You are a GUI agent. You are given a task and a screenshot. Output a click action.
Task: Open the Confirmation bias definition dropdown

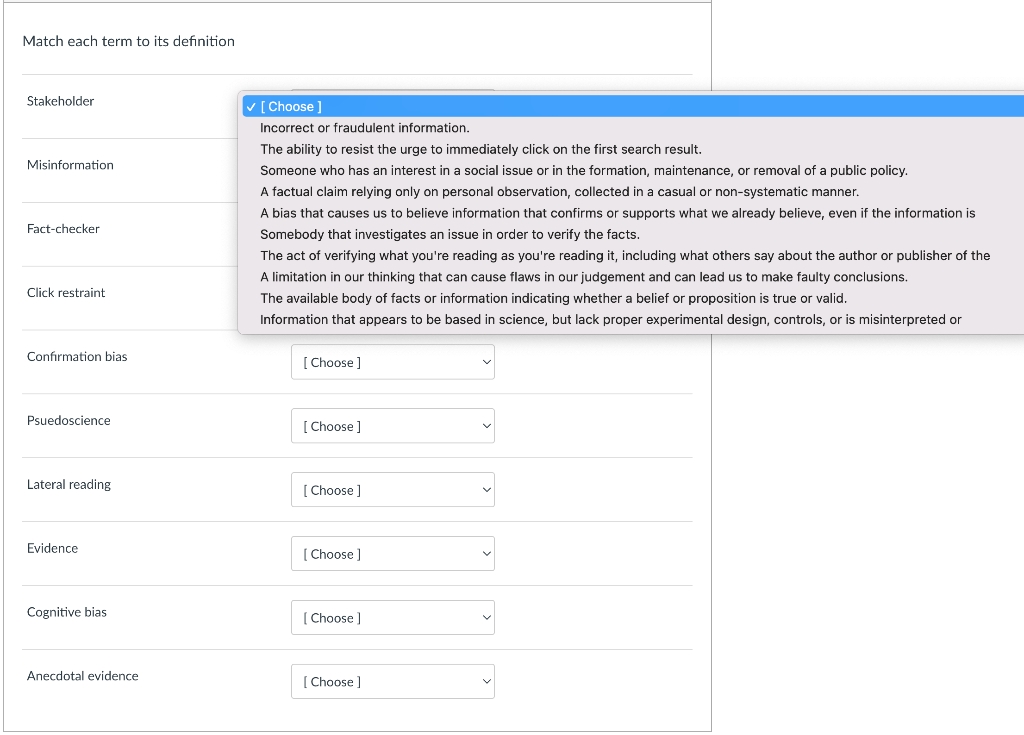[x=392, y=362]
